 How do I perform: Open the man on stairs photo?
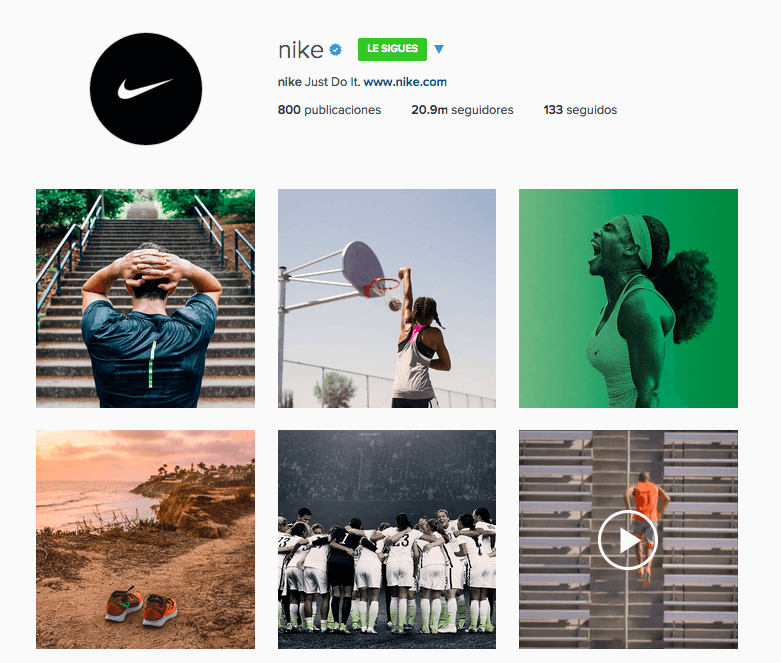point(145,298)
